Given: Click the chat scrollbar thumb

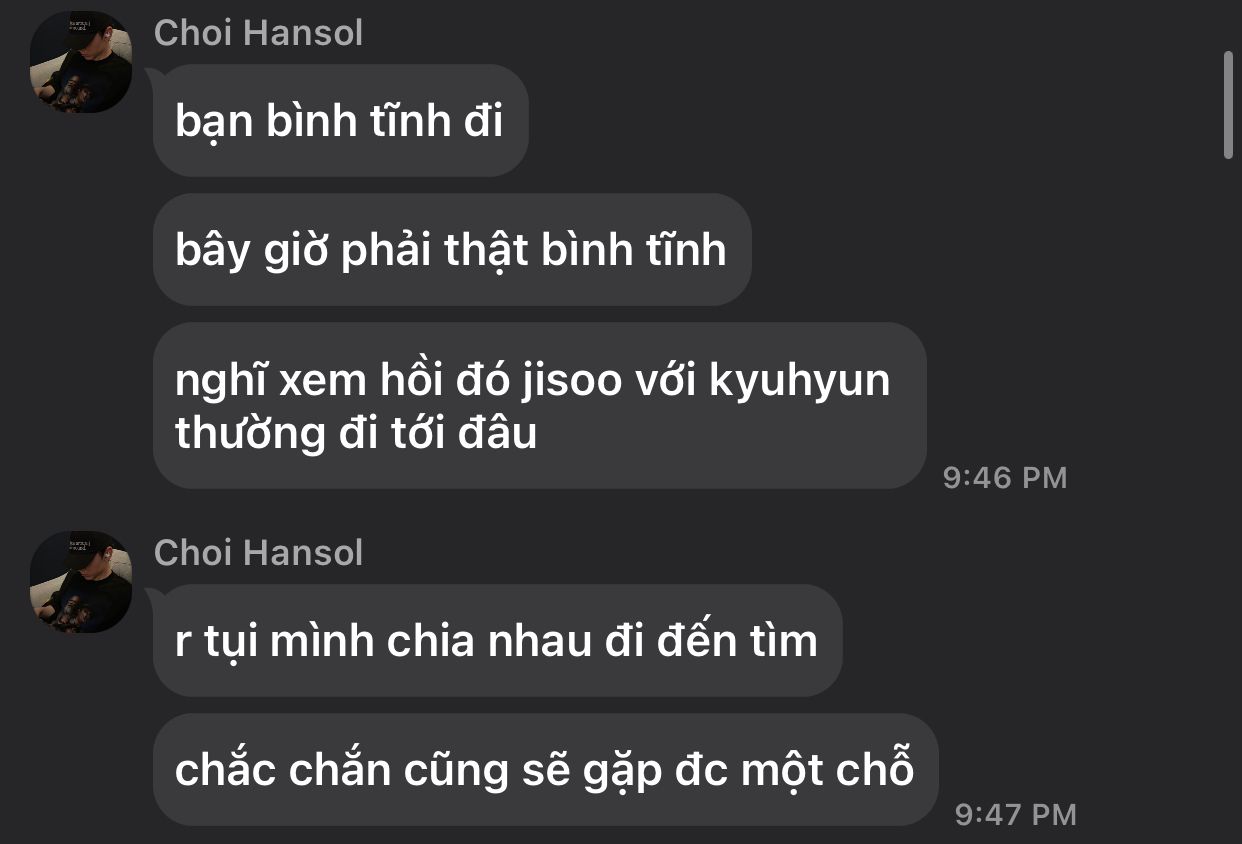Looking at the screenshot, I should [x=1229, y=105].
